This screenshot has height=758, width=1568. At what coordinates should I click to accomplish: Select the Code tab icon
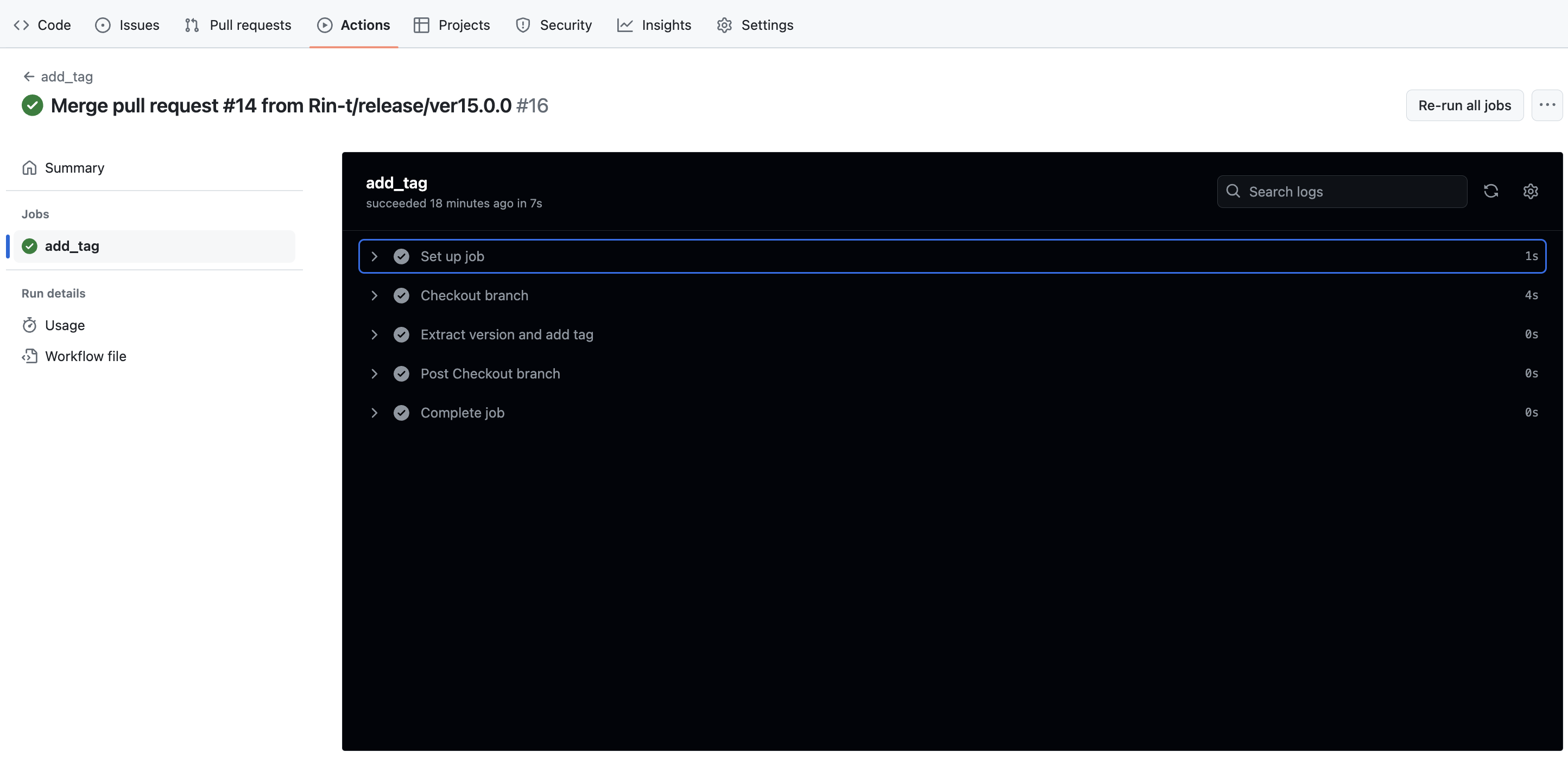[x=21, y=25]
